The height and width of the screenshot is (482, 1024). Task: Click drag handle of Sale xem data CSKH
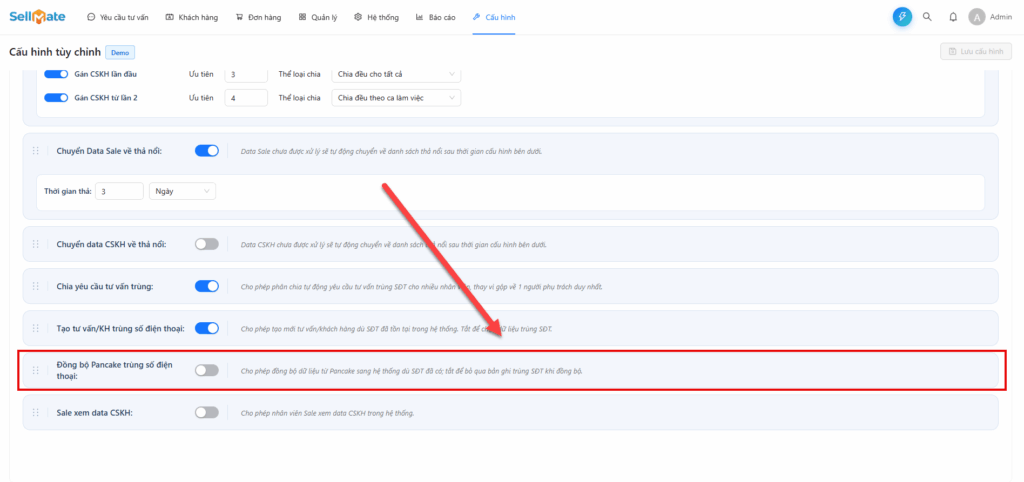[36, 412]
